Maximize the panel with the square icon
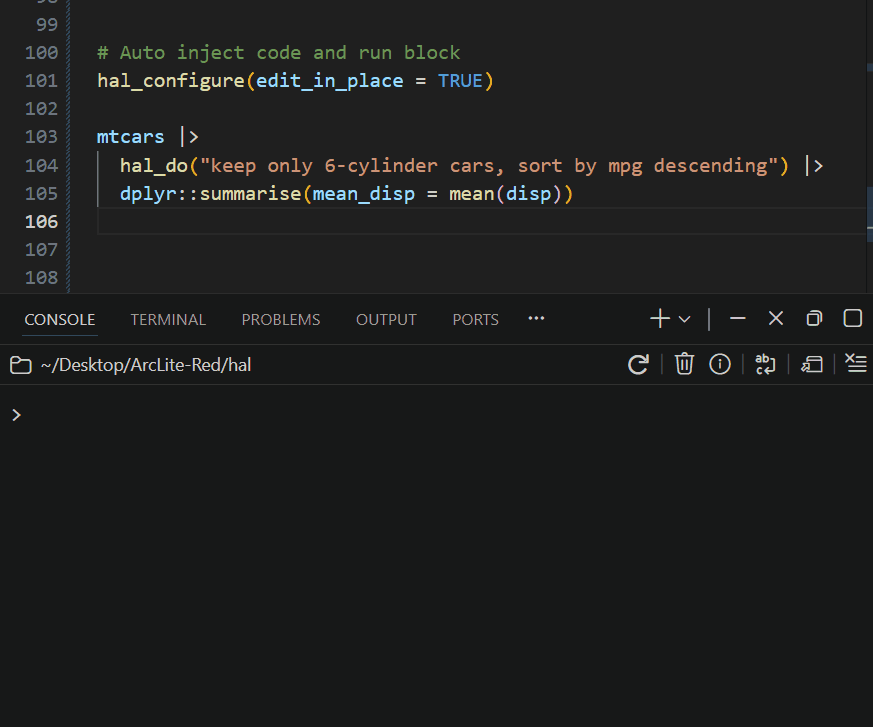 pos(852,318)
